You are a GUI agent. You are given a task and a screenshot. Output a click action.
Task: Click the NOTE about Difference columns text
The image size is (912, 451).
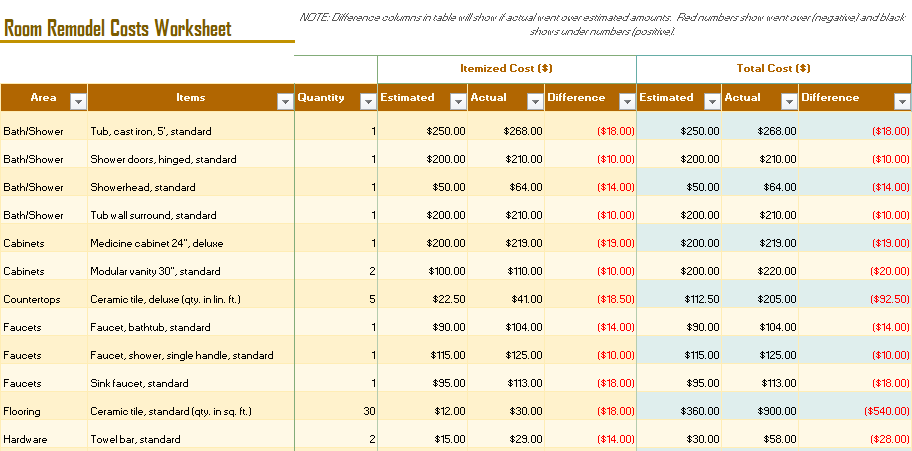[x=603, y=24]
